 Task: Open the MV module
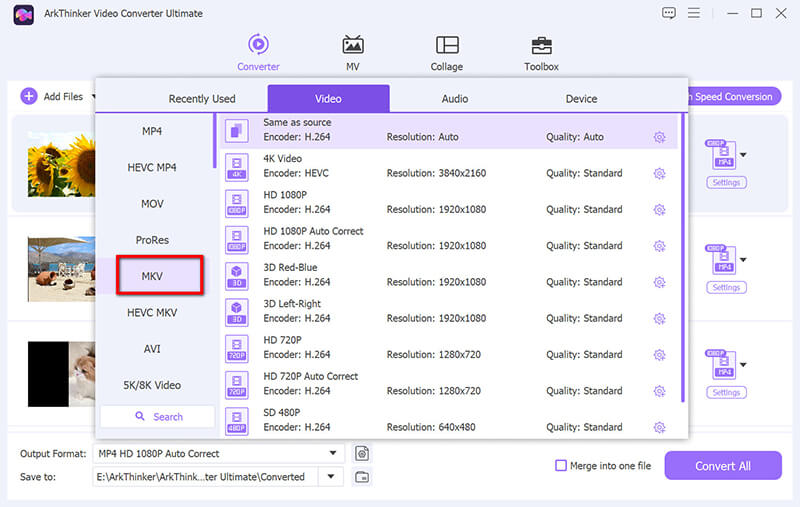point(353,53)
